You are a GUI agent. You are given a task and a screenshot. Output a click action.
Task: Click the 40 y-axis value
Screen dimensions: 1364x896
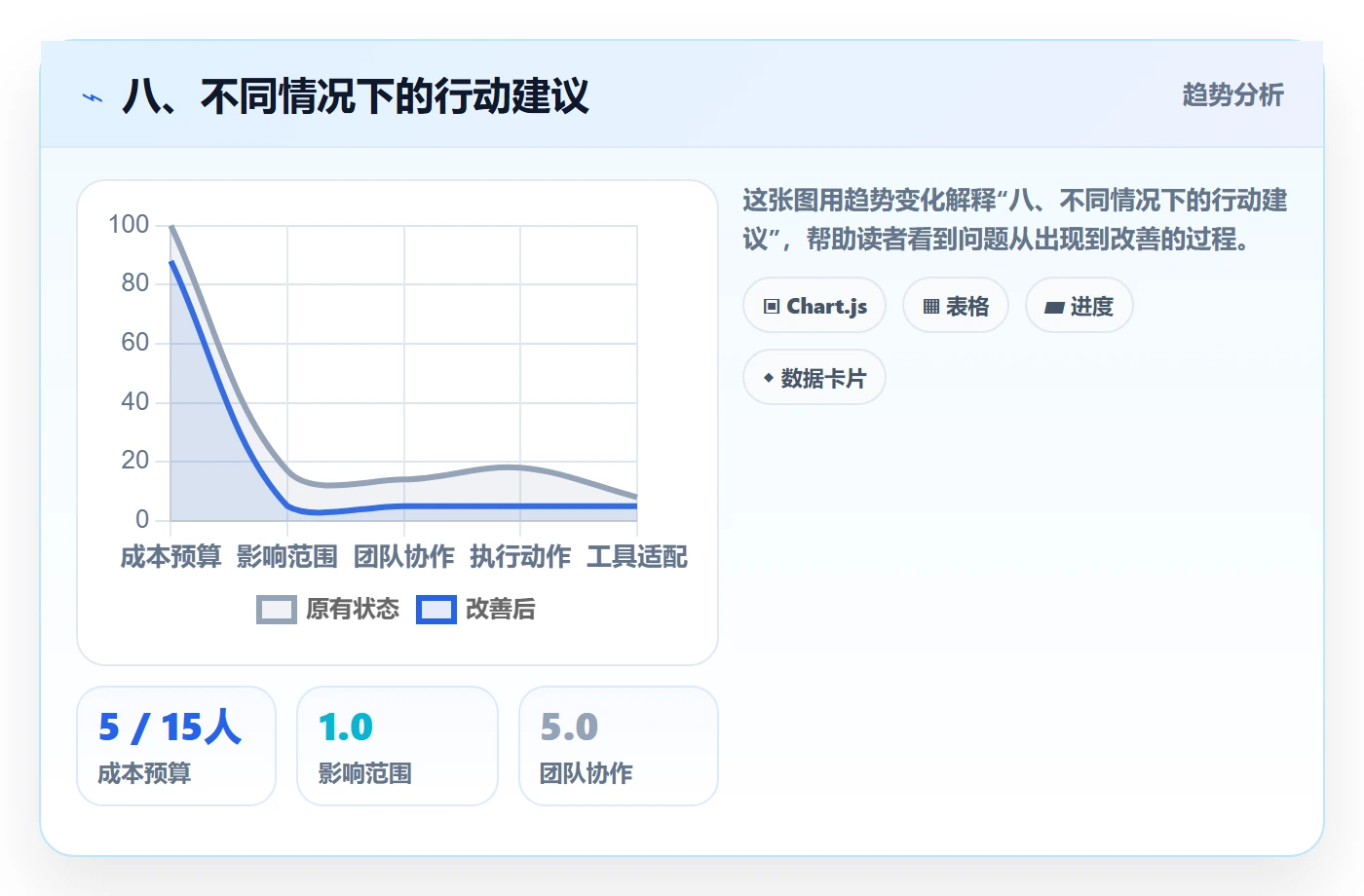(x=135, y=401)
